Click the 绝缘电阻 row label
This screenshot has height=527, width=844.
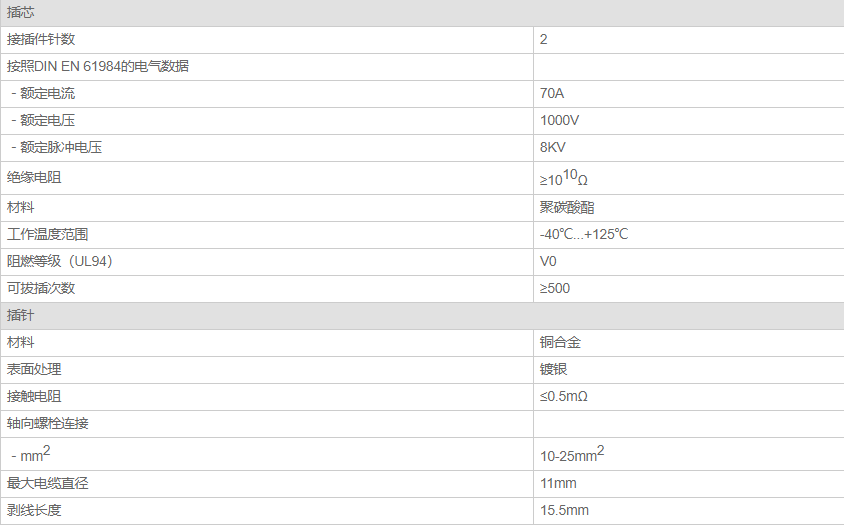coord(34,178)
